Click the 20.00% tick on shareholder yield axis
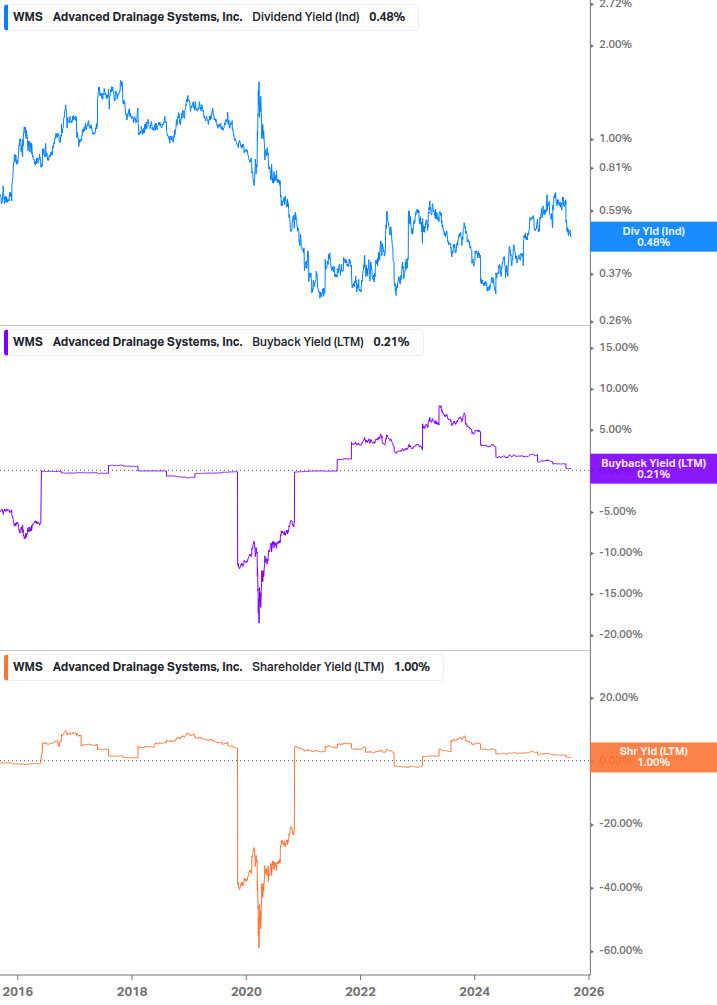The image size is (717, 1005). pyautogui.click(x=618, y=697)
